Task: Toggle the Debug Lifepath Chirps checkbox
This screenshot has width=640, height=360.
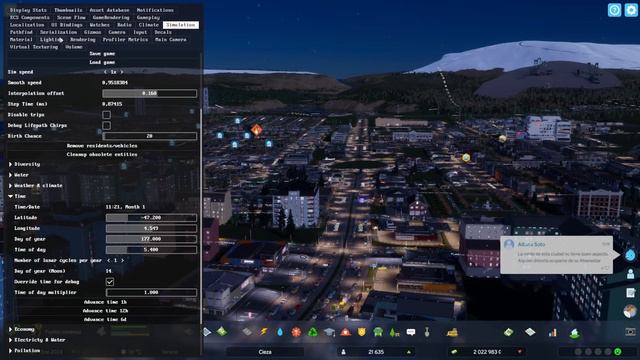Action: (x=107, y=125)
